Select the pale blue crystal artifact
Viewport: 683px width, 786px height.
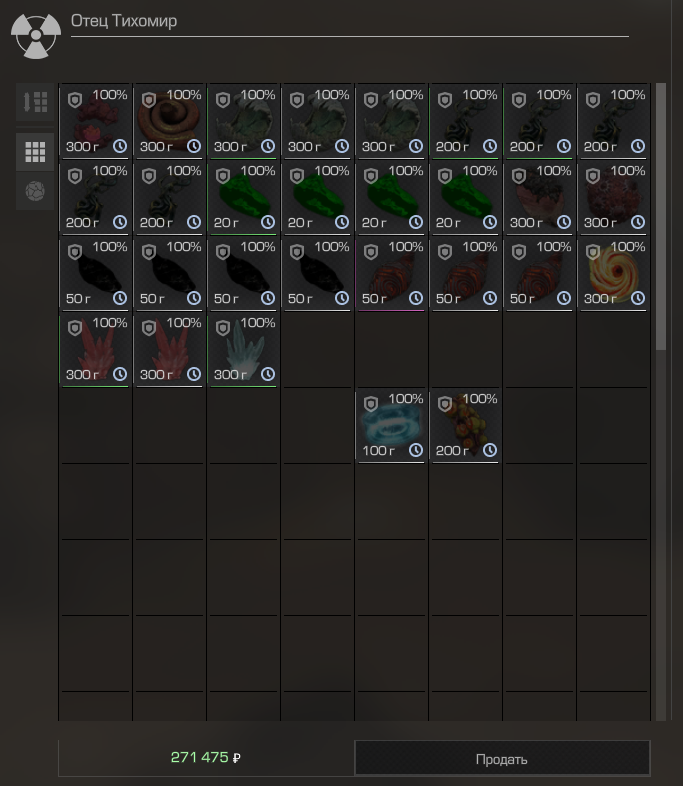pyautogui.click(x=244, y=349)
